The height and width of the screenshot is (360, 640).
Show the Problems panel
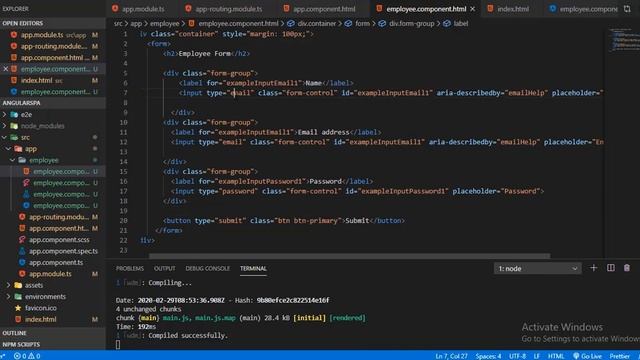click(130, 269)
